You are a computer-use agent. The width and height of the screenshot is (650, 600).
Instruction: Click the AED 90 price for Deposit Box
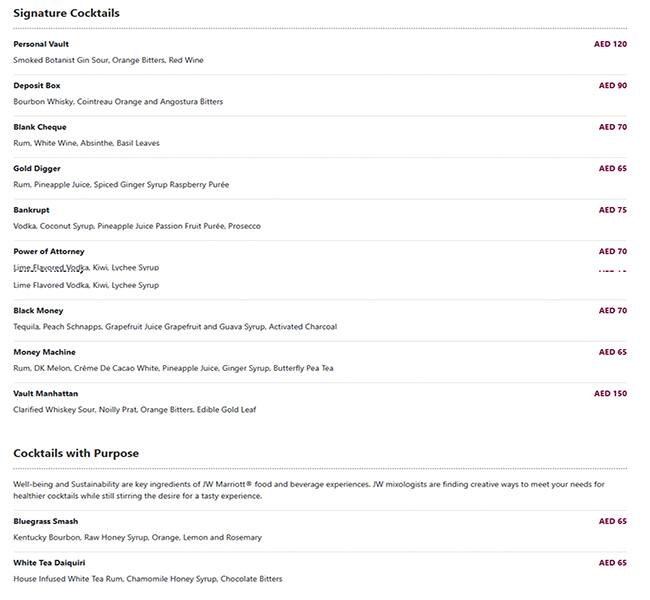pos(612,86)
